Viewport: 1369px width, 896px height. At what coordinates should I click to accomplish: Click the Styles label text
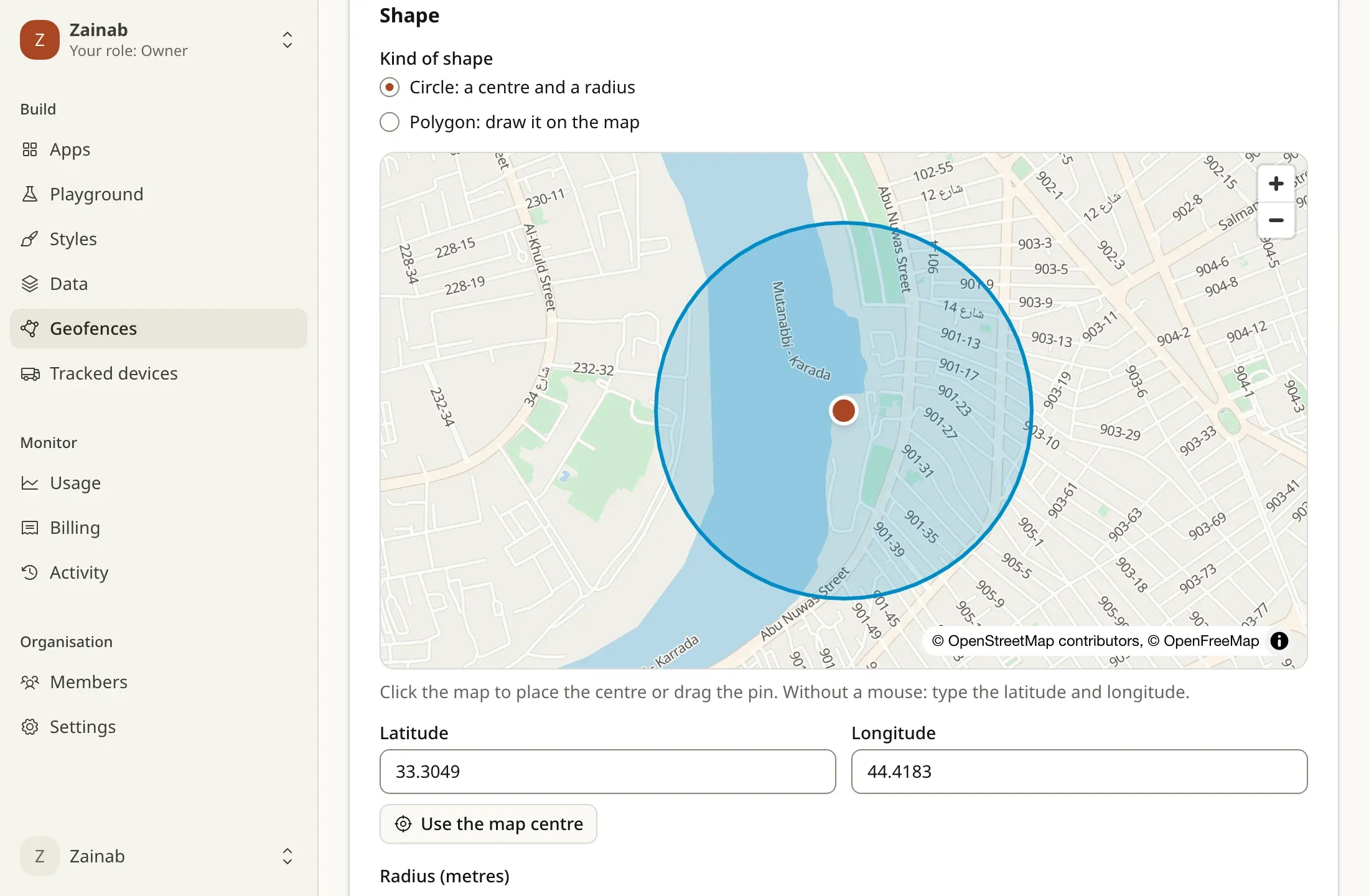[x=73, y=239]
